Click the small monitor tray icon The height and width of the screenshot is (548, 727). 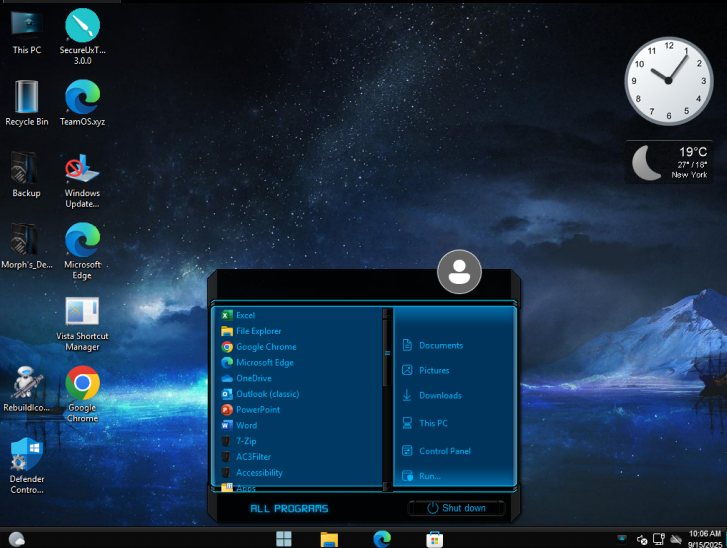point(622,539)
